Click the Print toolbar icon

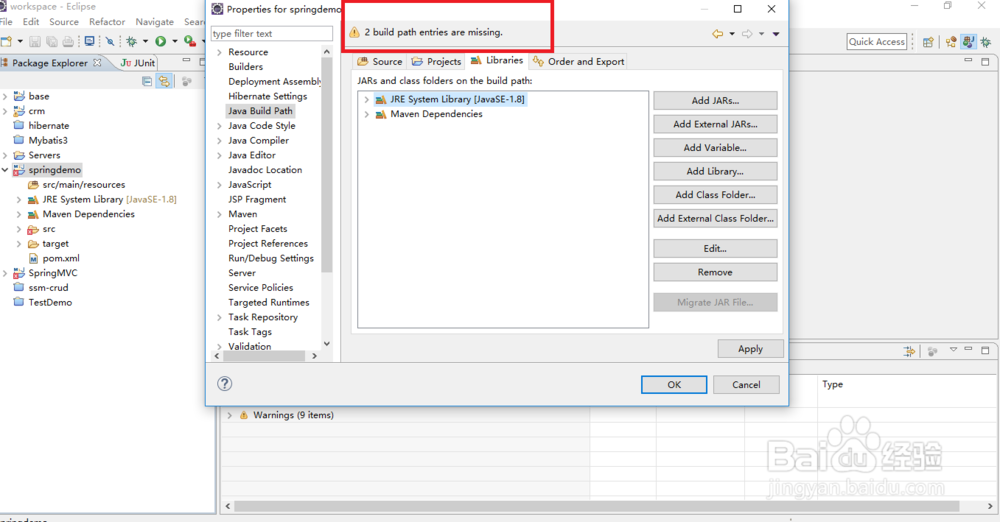[68, 41]
